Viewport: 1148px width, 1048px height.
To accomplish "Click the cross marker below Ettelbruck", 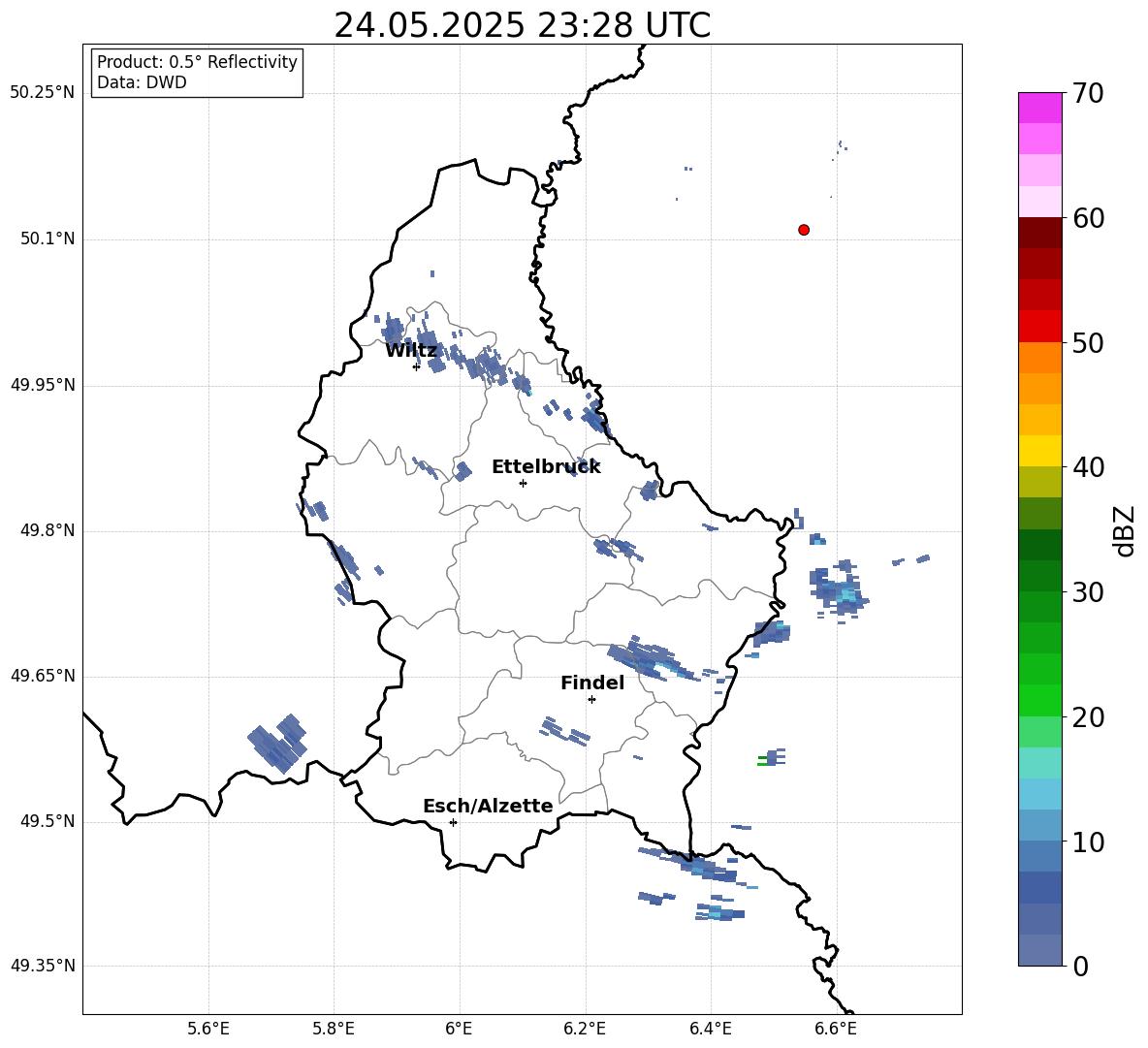I will pyautogui.click(x=523, y=483).
